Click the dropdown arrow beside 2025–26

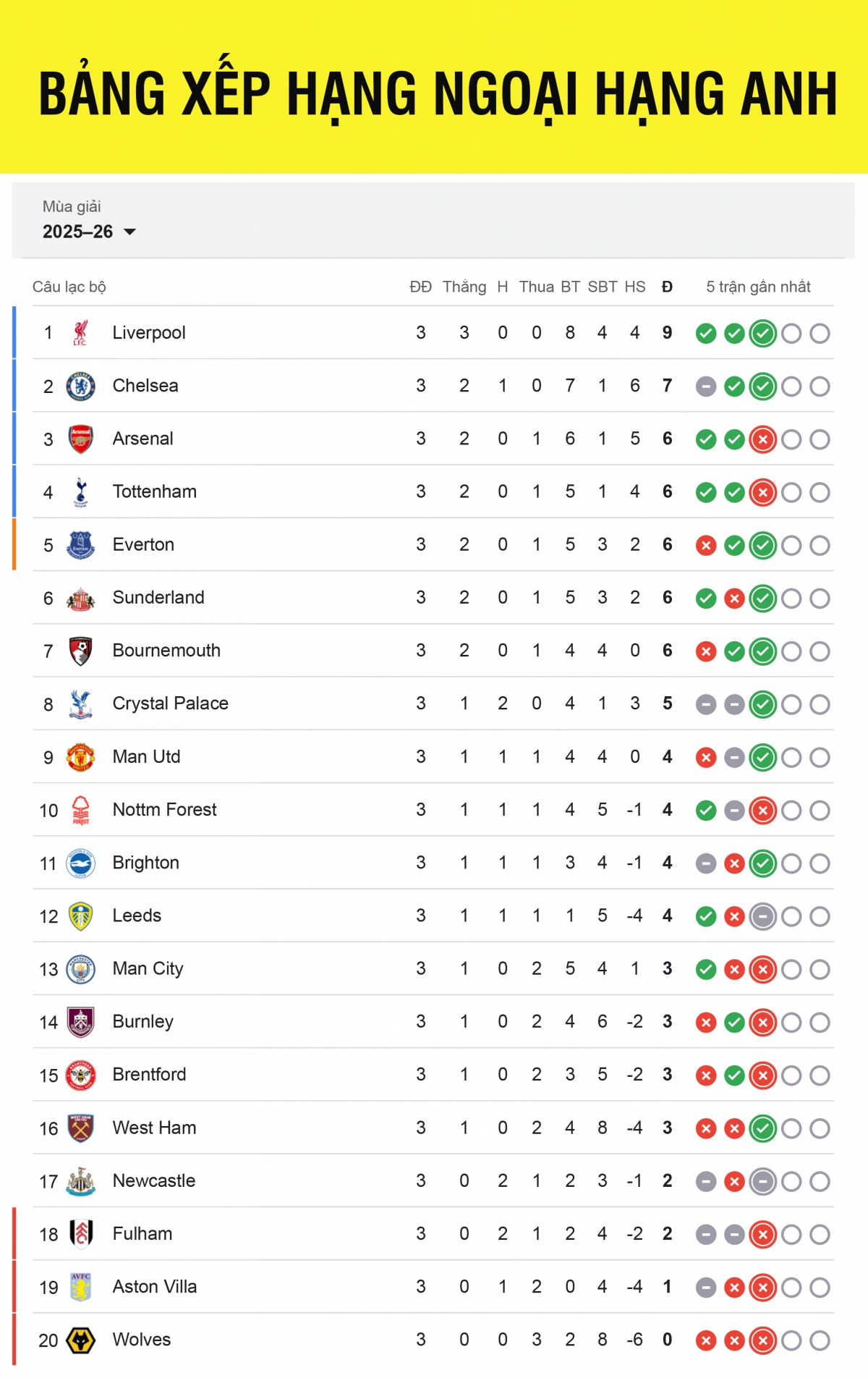coord(130,232)
